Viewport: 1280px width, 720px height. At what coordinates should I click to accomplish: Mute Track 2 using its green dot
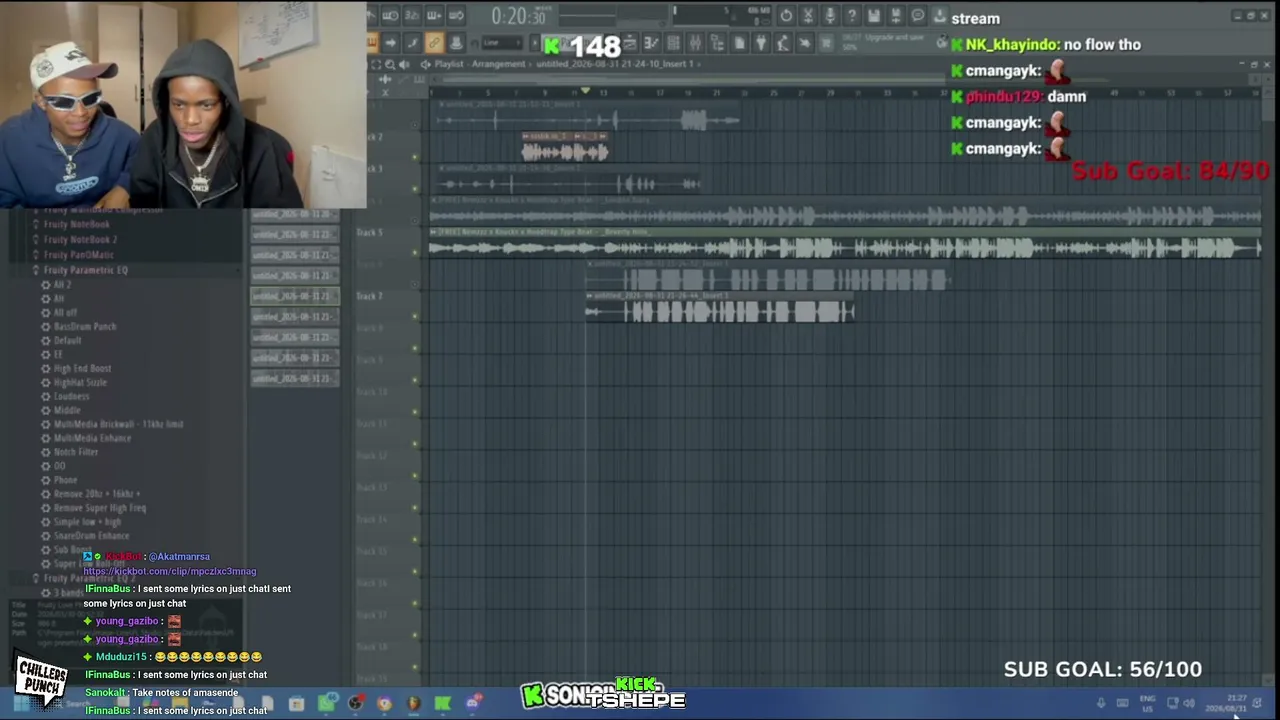tap(415, 157)
